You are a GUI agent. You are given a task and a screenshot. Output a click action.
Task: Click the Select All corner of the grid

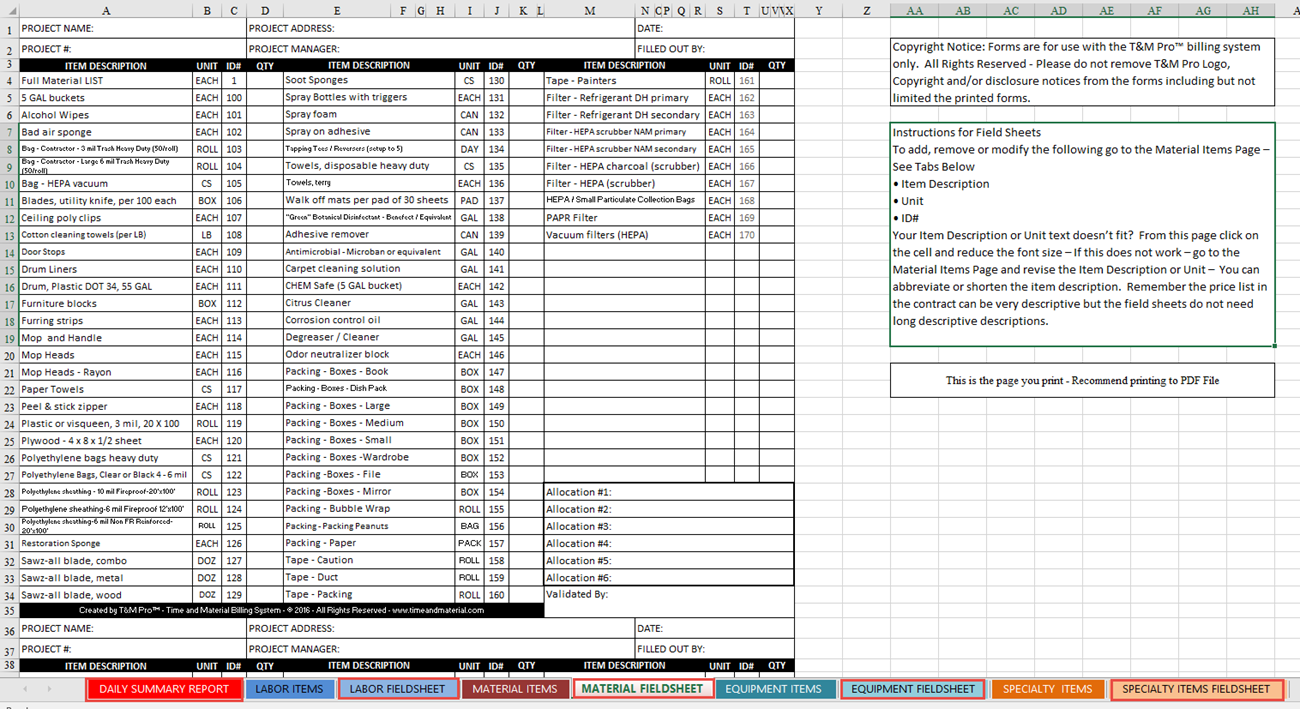[9, 10]
